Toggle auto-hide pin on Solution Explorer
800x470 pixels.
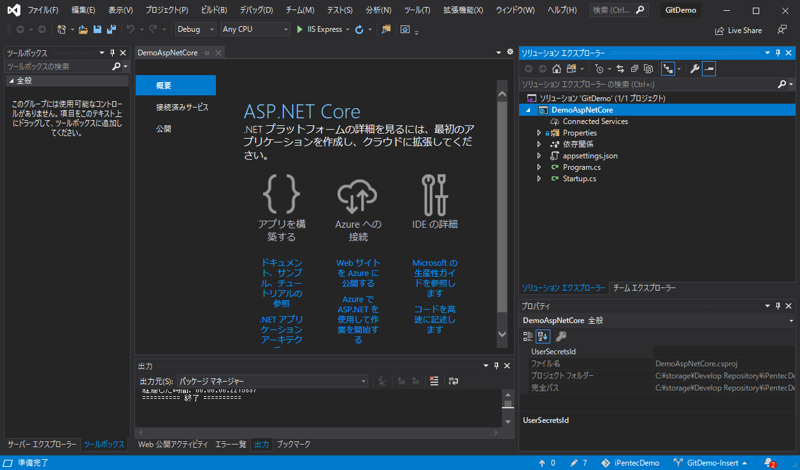tap(778, 53)
